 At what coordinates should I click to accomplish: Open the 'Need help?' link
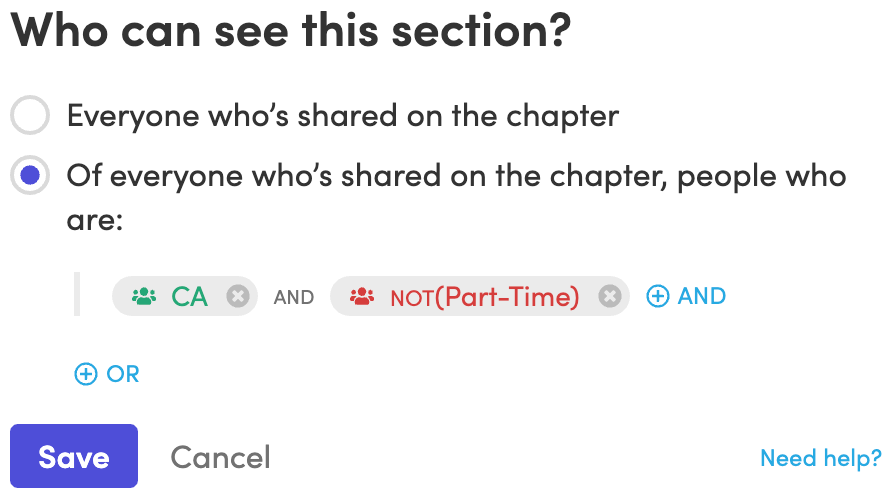pyautogui.click(x=820, y=458)
